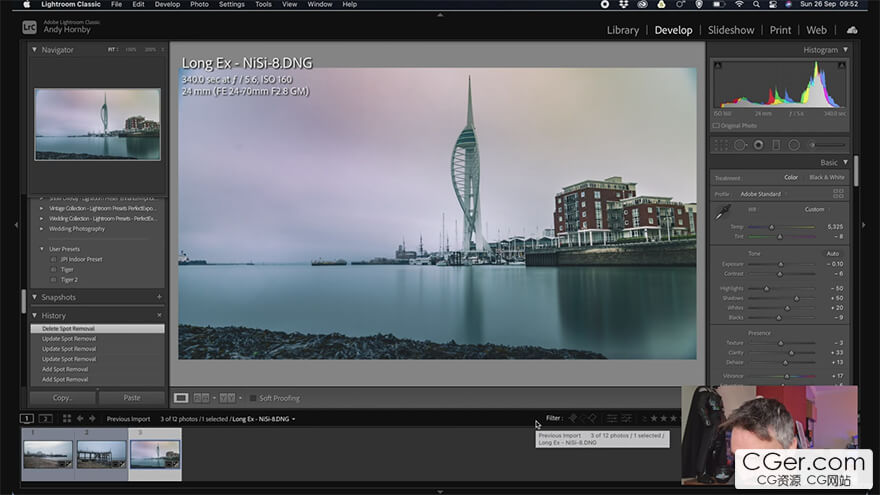Open the Develop menu in menu bar
The height and width of the screenshot is (495, 880).
pyautogui.click(x=167, y=4)
